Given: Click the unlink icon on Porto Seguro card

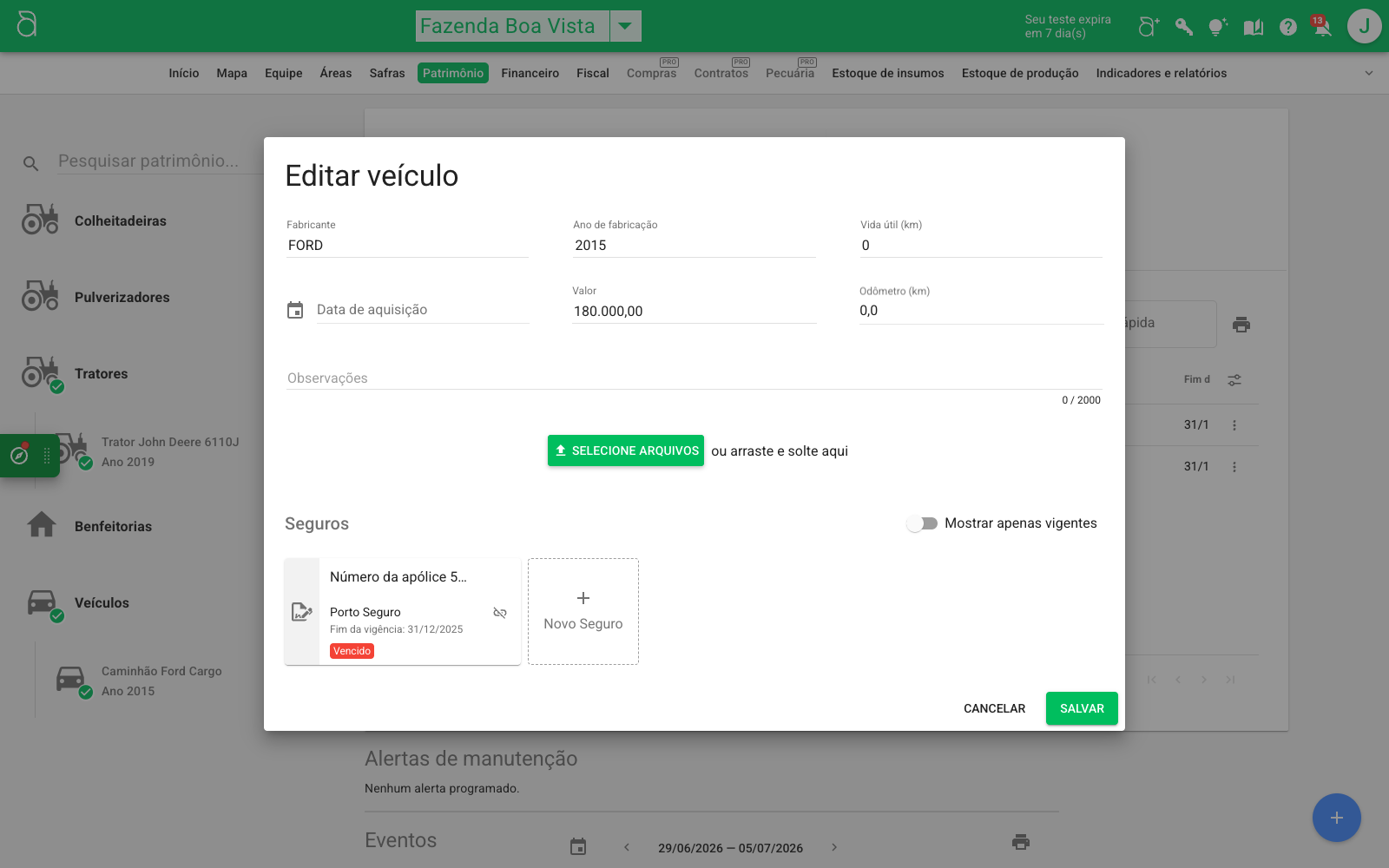Looking at the screenshot, I should pyautogui.click(x=500, y=613).
